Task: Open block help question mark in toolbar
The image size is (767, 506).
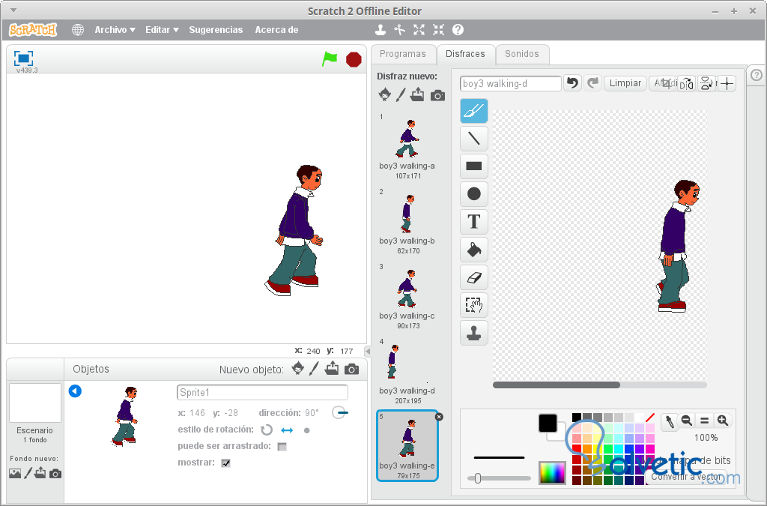Action: (x=458, y=30)
